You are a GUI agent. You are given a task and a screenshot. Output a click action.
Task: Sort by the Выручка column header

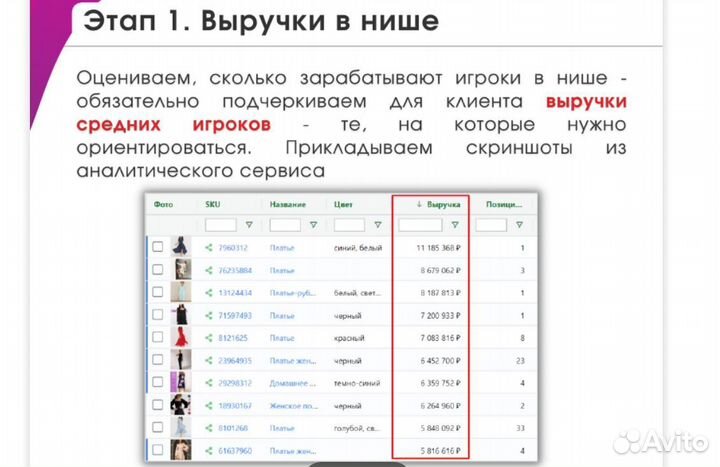(x=443, y=204)
